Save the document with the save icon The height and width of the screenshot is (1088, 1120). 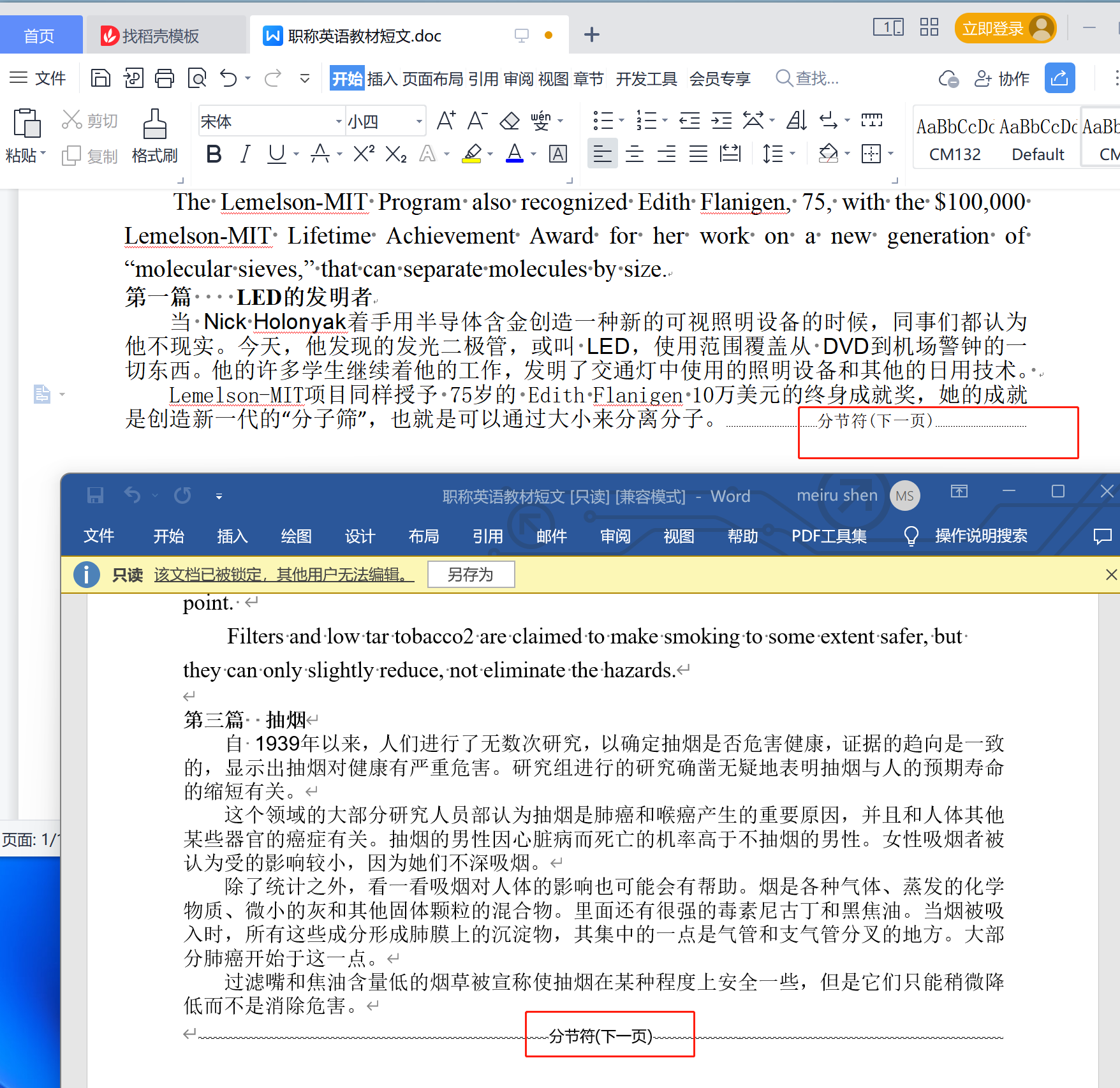click(x=100, y=78)
